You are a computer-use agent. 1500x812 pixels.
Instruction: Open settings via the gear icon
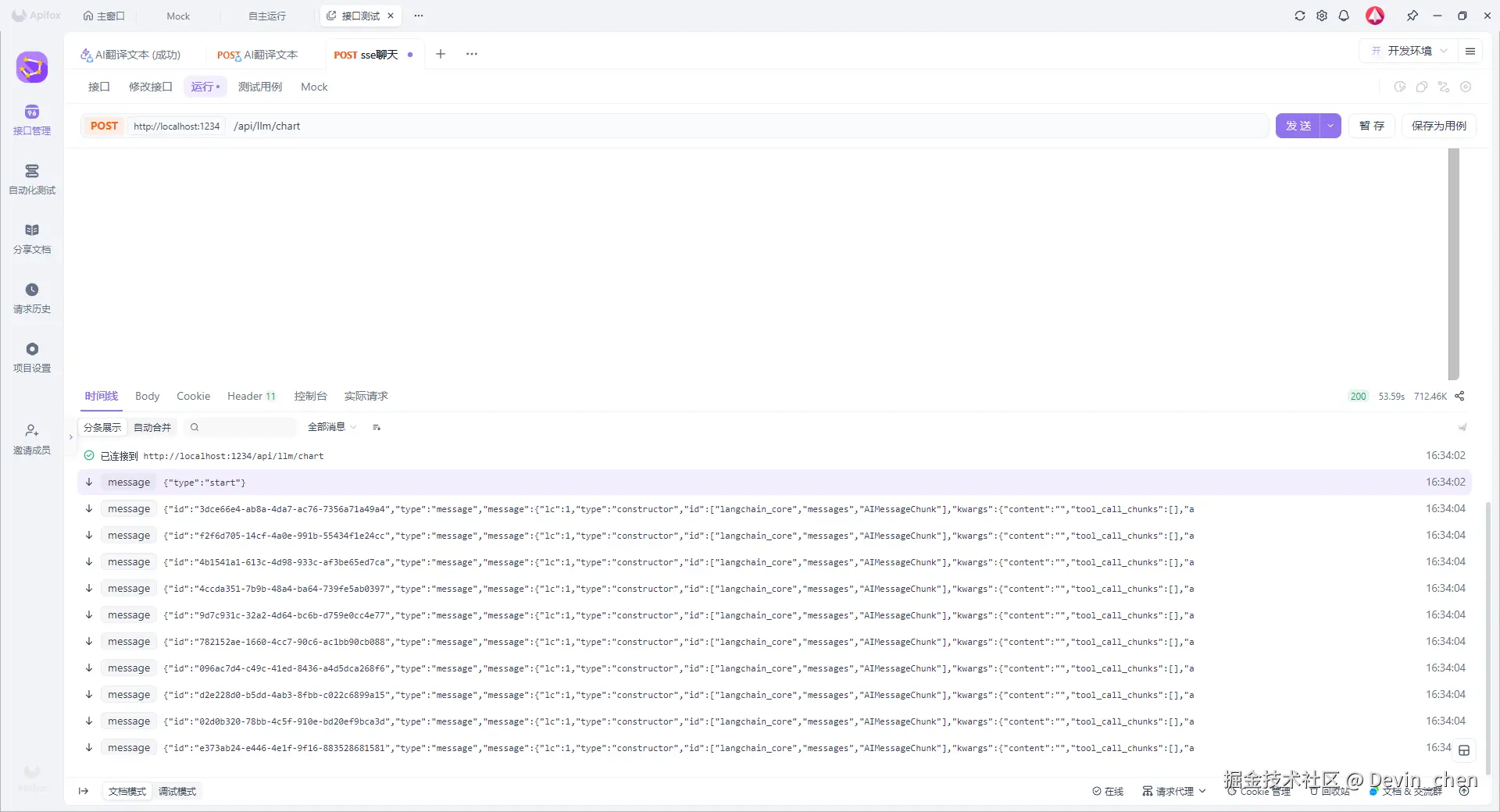click(1322, 16)
